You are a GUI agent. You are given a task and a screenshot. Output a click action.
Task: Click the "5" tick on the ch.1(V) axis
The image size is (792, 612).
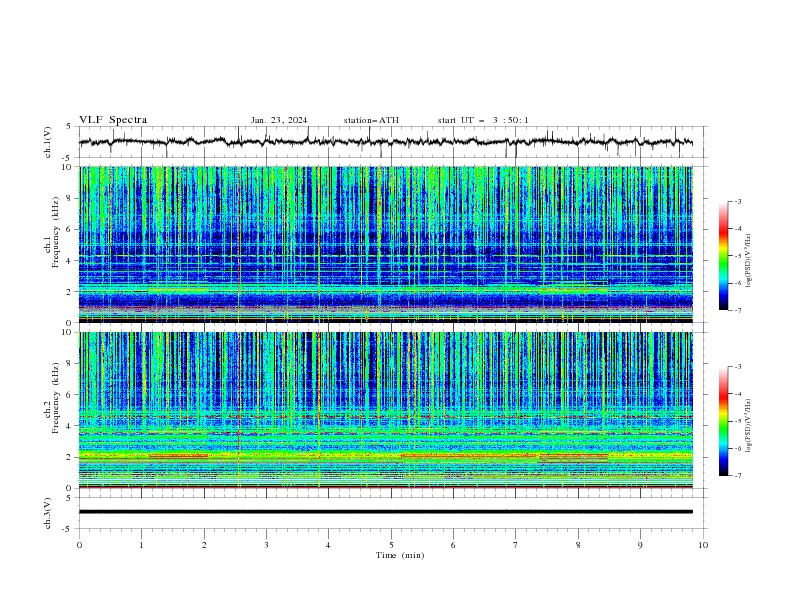(x=69, y=126)
